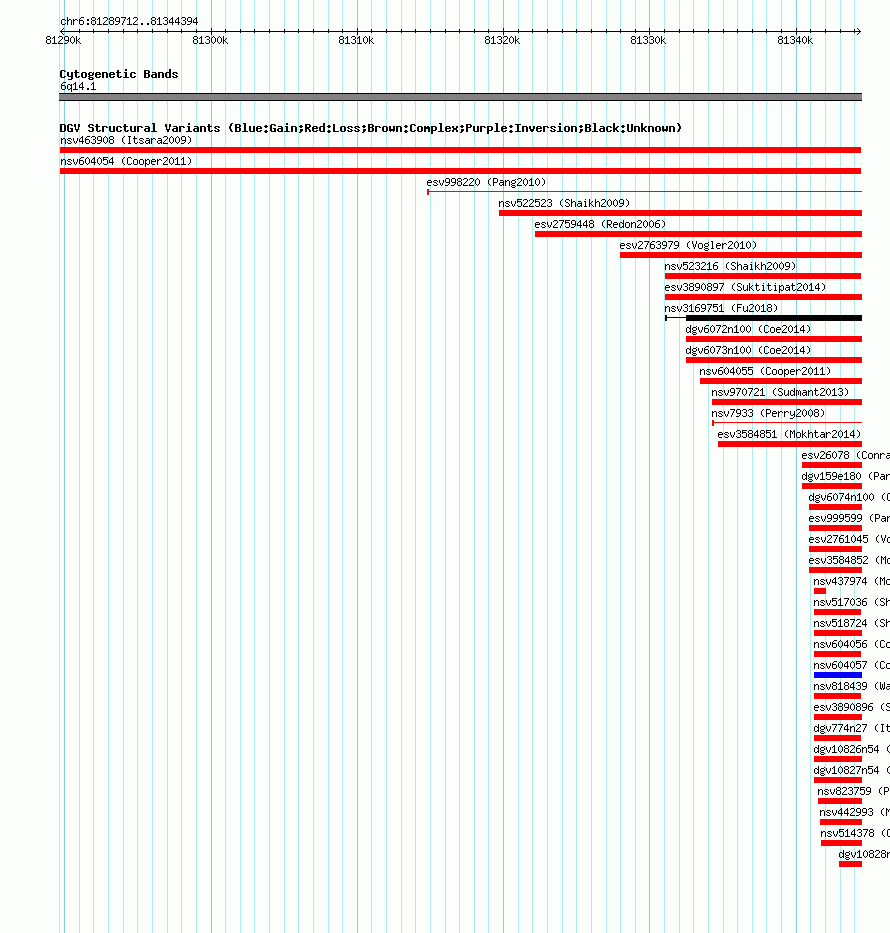Click the blue nsv604057 gain bar
The width and height of the screenshot is (890, 933).
coord(838,675)
